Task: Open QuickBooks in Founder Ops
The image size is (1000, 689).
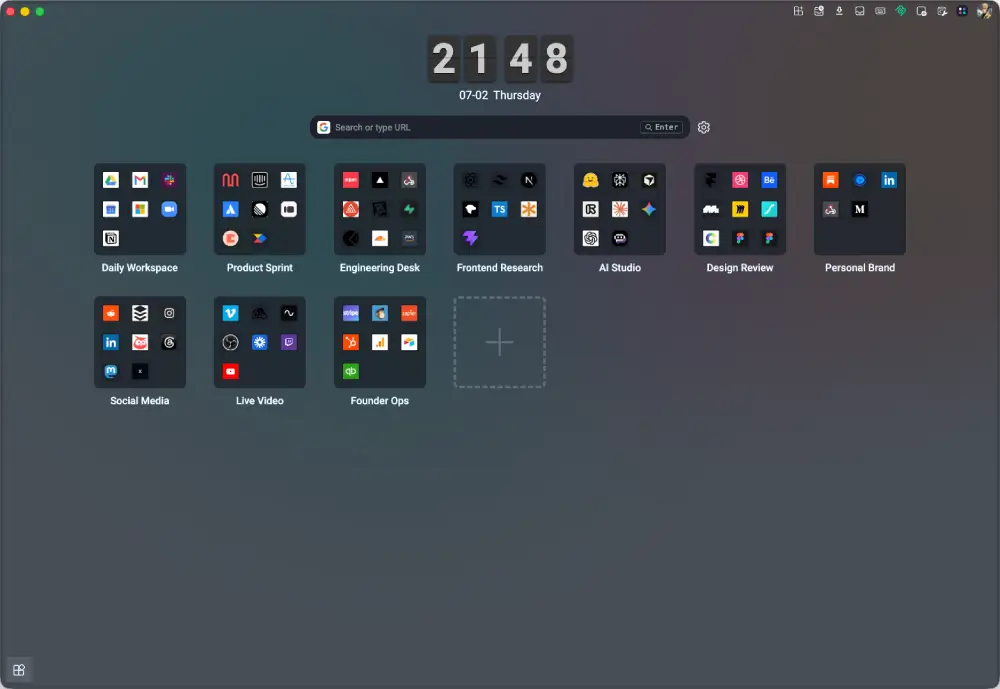Action: [351, 371]
